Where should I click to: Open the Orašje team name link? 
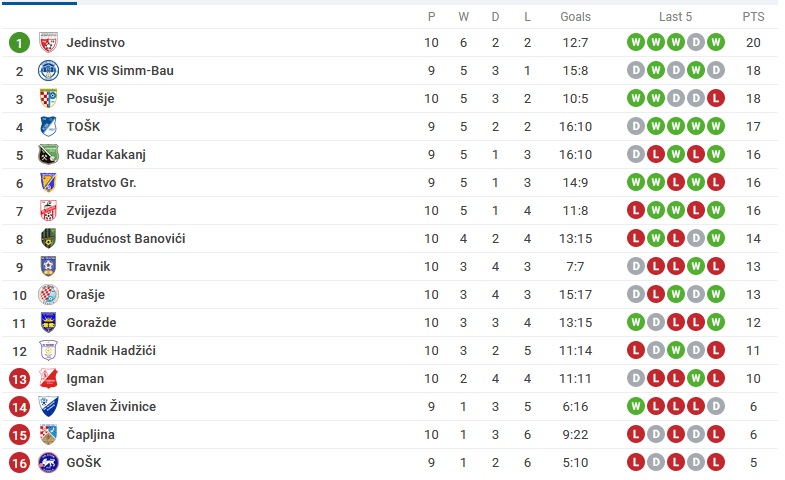[x=86, y=295]
